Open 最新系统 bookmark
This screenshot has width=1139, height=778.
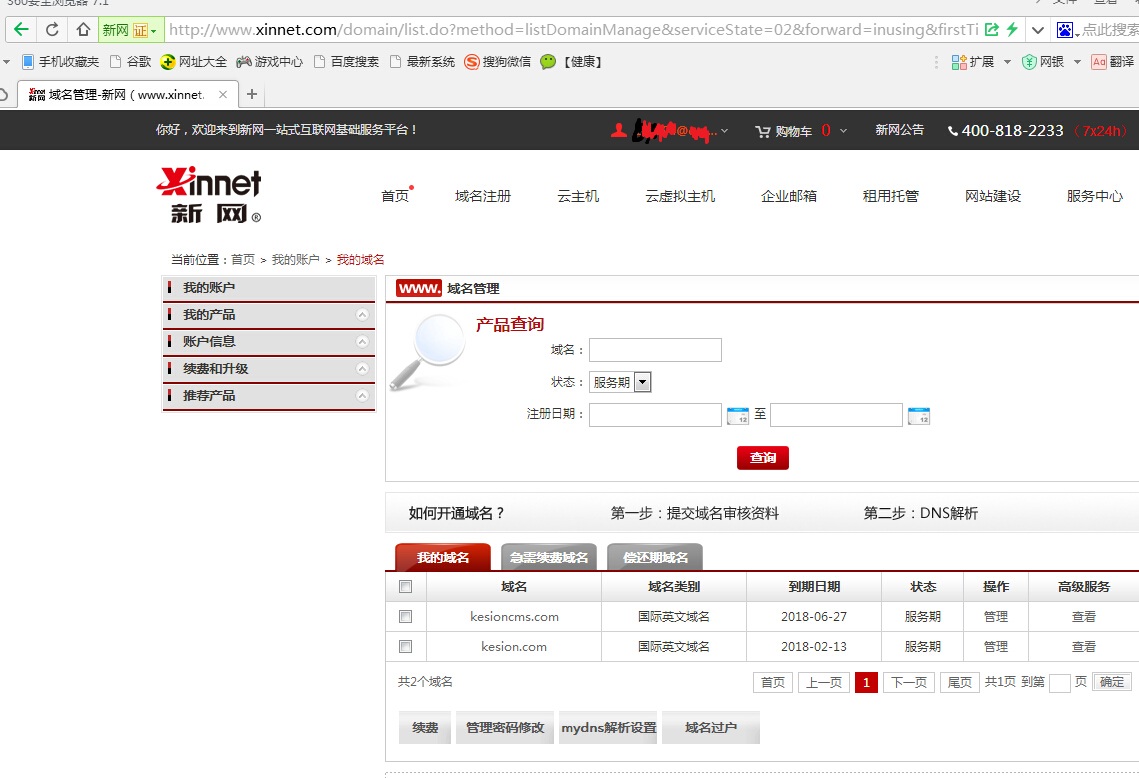click(x=423, y=62)
